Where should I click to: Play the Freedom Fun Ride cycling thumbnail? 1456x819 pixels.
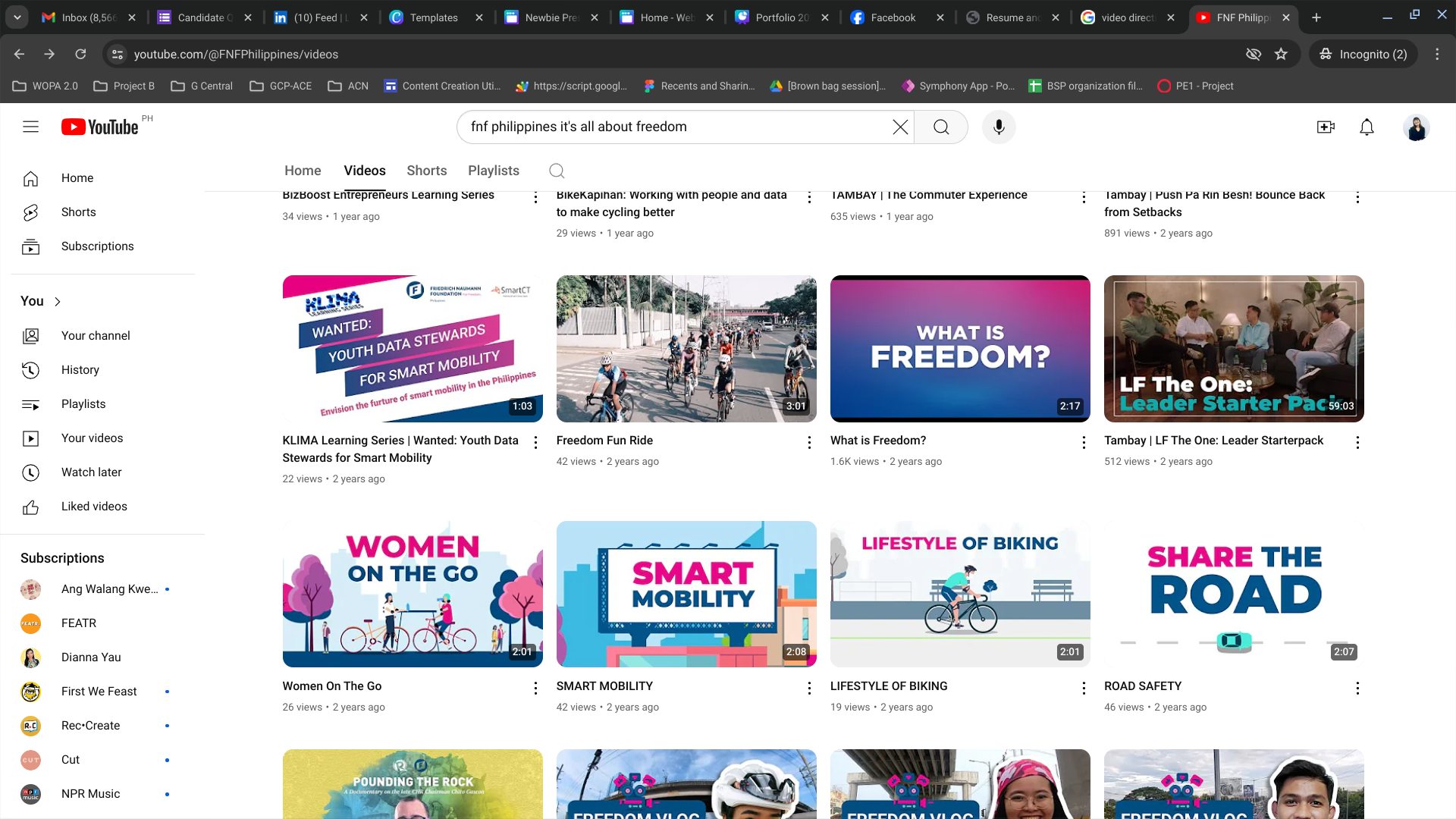pos(686,349)
